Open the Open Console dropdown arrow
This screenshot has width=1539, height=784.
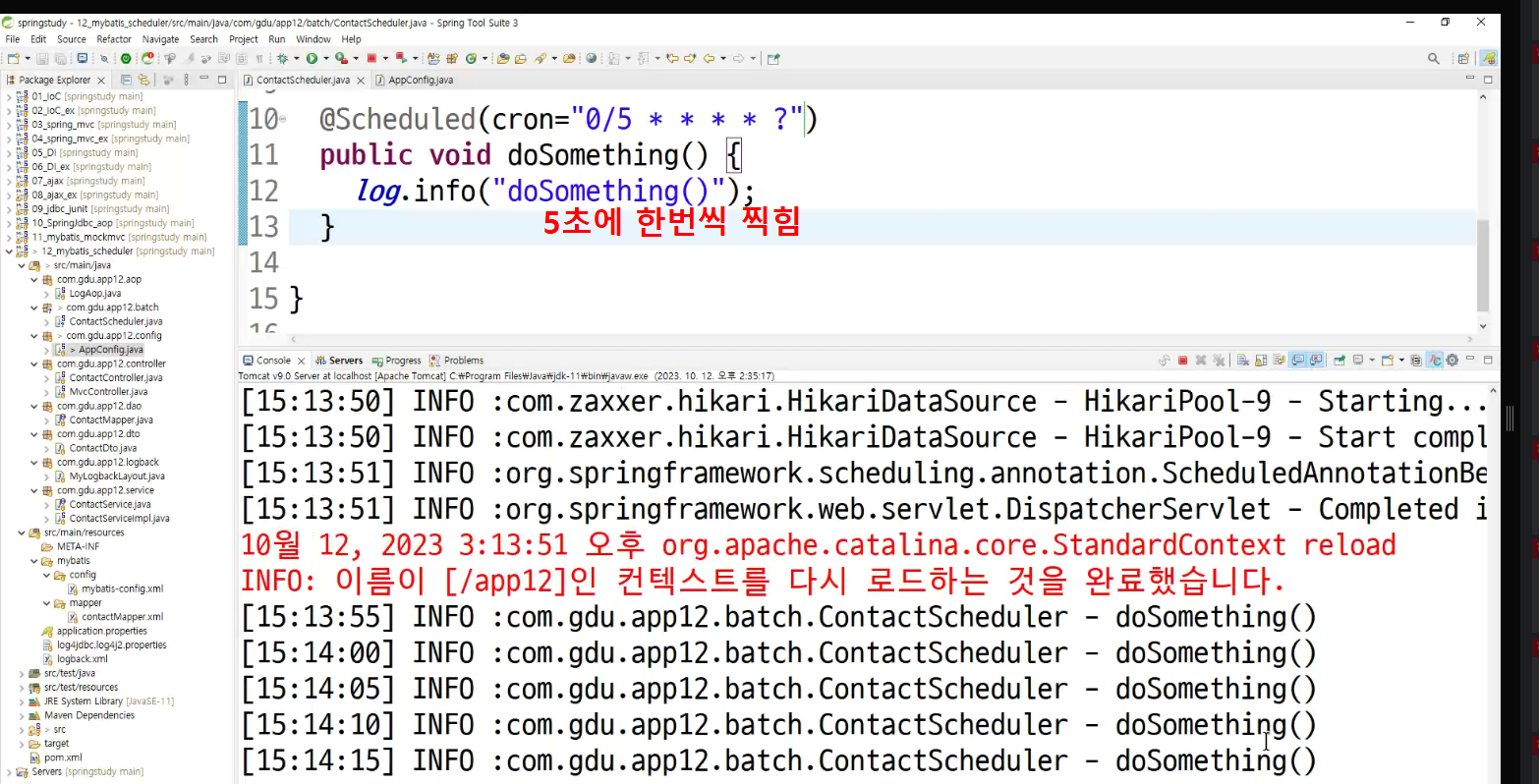click(x=1401, y=361)
